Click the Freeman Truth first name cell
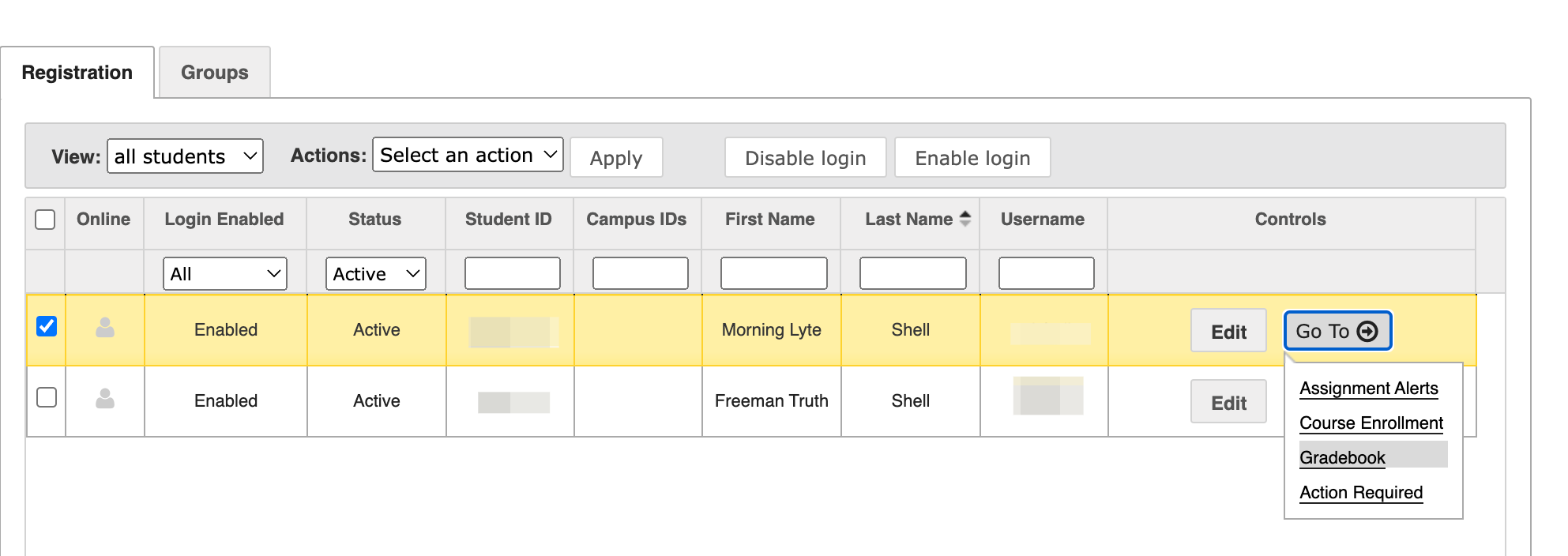Screen dimensions: 1568x556 pyautogui.click(x=772, y=401)
